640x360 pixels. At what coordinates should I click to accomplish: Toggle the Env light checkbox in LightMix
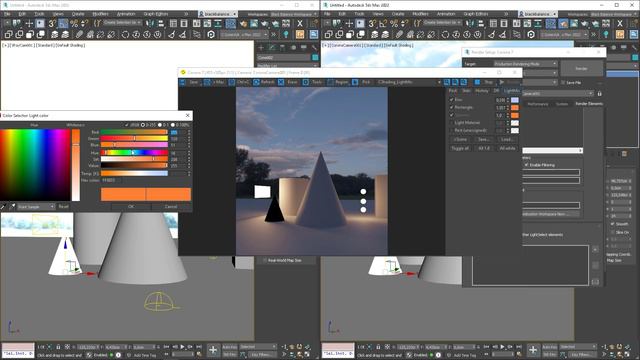[x=451, y=100]
